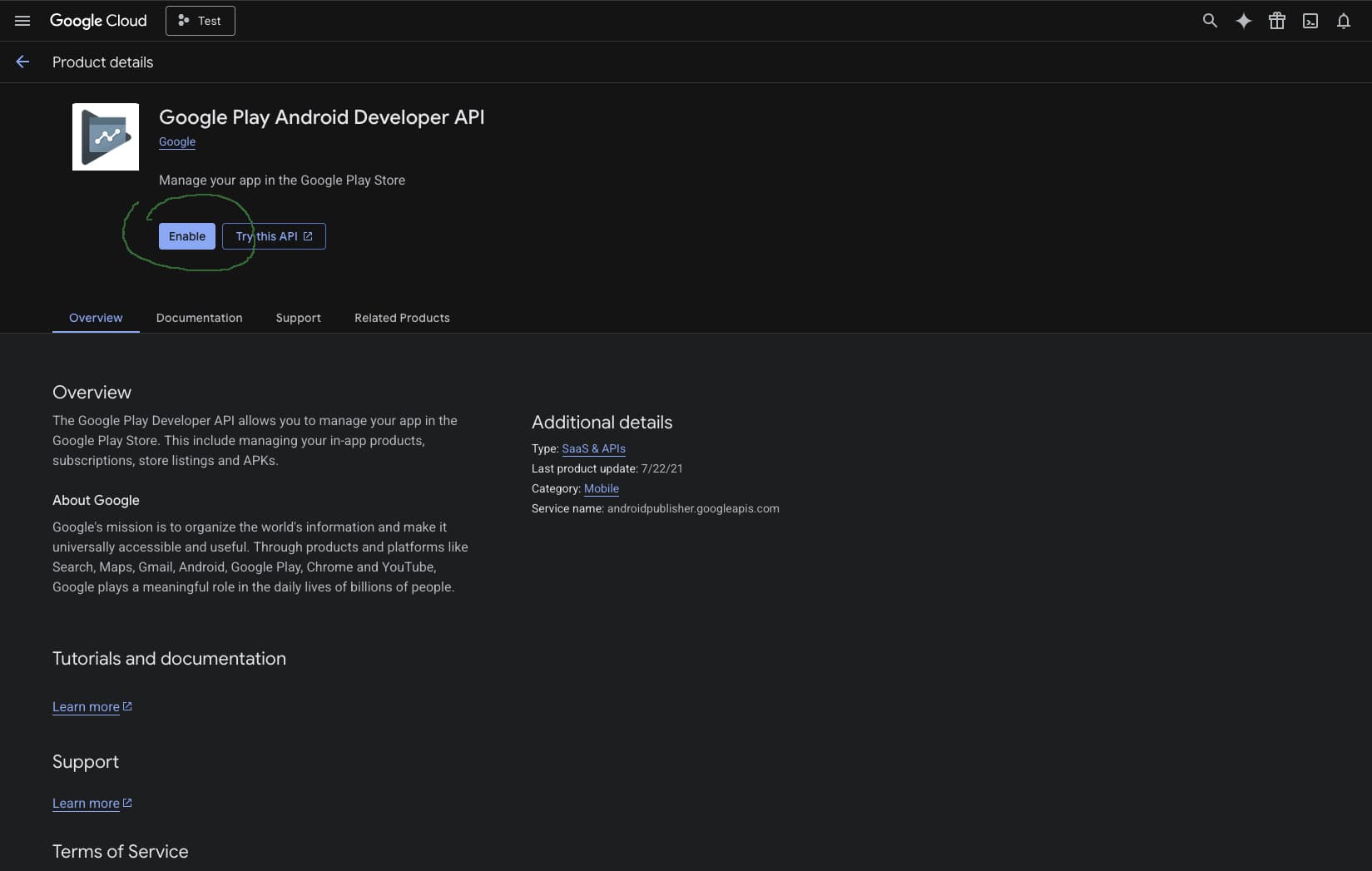Open the Related Products tab
Screen dimensions: 1372x871
[402, 318]
